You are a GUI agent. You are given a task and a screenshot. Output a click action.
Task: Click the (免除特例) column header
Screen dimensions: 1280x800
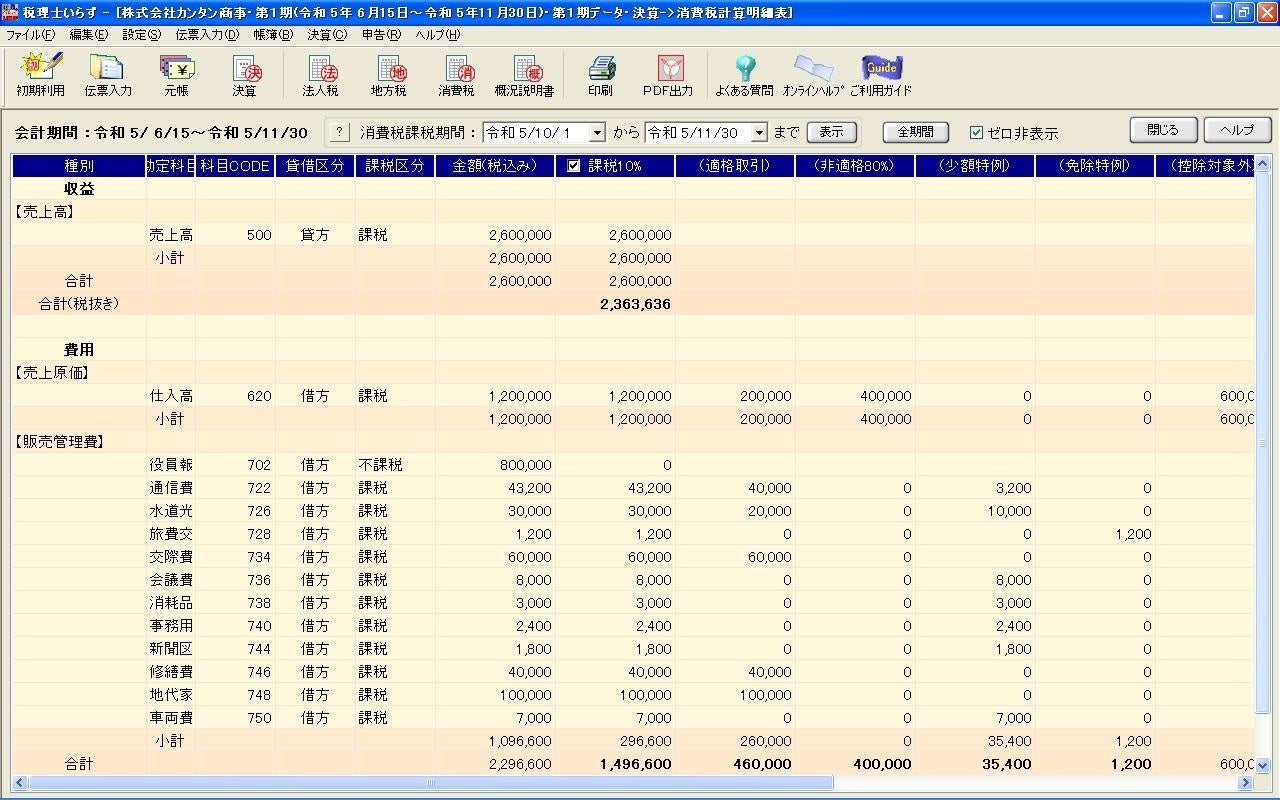click(x=1095, y=166)
